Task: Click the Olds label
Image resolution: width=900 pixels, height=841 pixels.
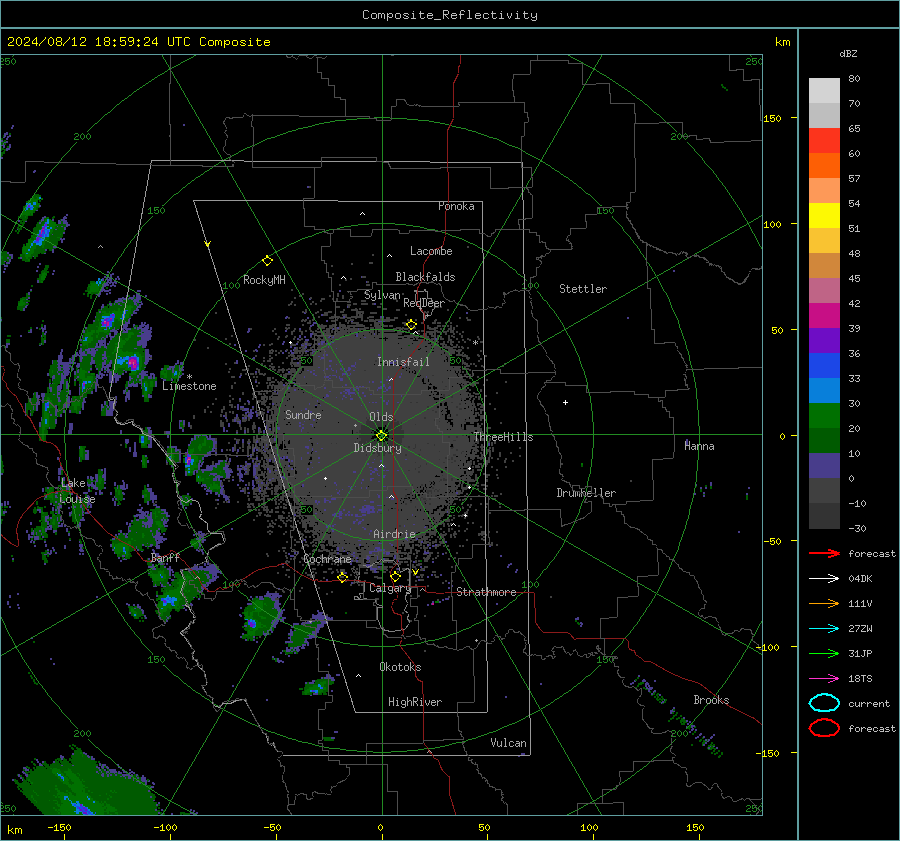Action: point(381,417)
